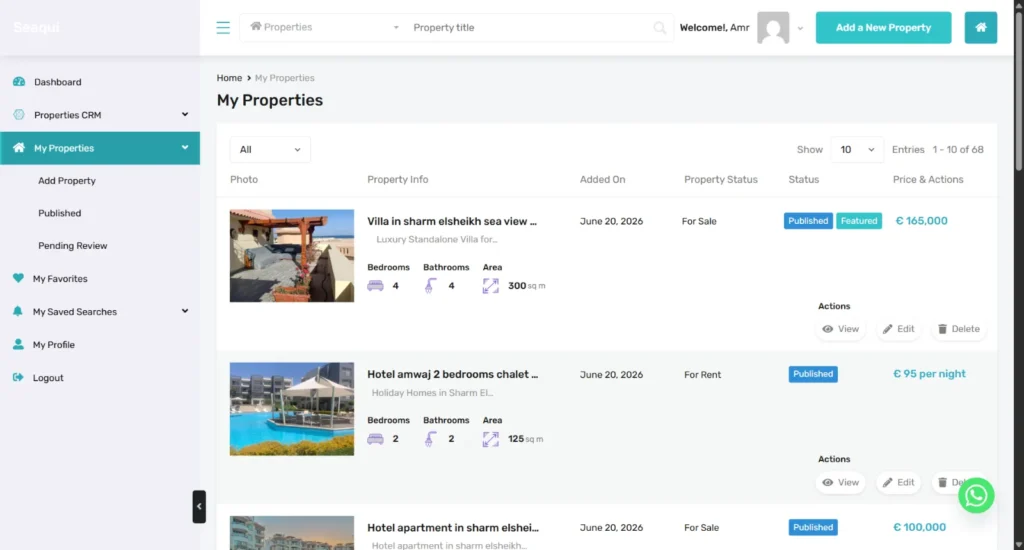Click the Added On column header
This screenshot has height=550, width=1024.
[602, 180]
